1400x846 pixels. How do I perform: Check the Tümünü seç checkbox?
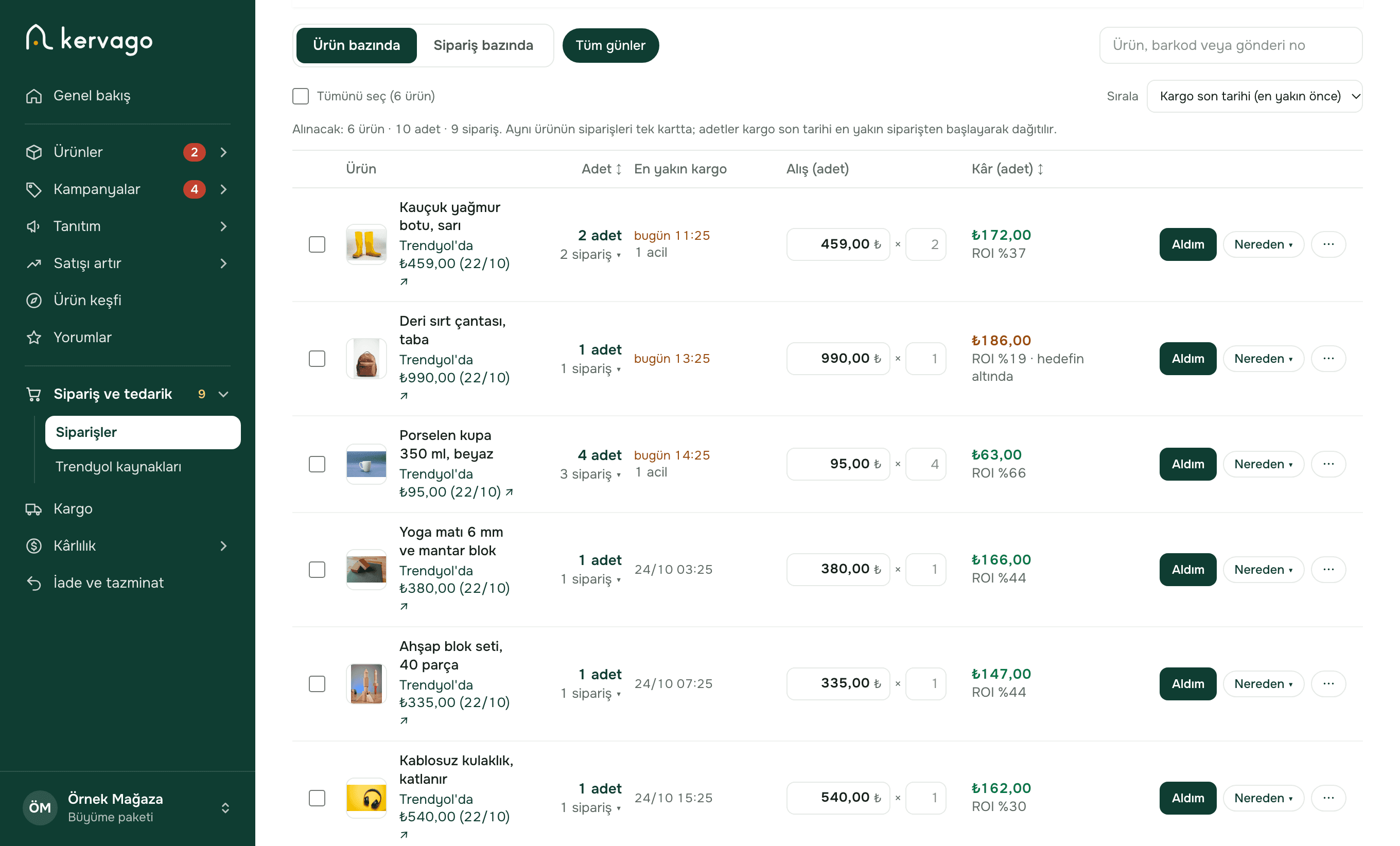point(301,96)
